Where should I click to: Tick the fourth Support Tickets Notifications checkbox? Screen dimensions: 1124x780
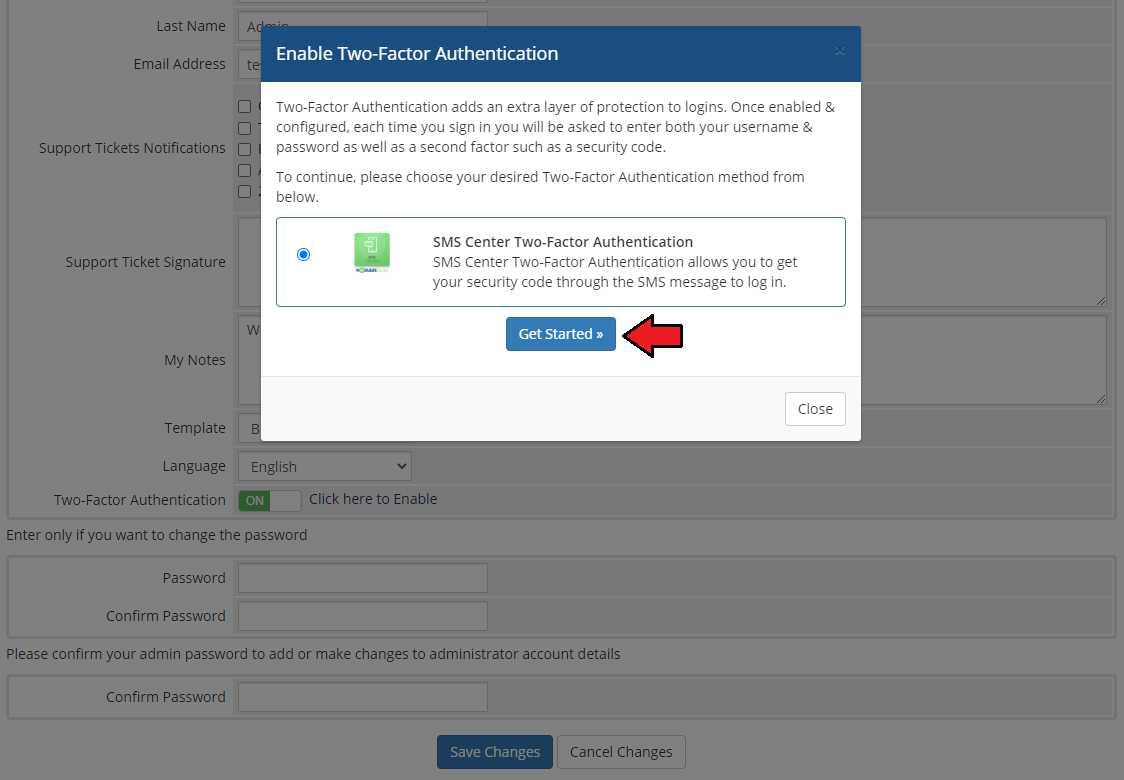pos(244,171)
